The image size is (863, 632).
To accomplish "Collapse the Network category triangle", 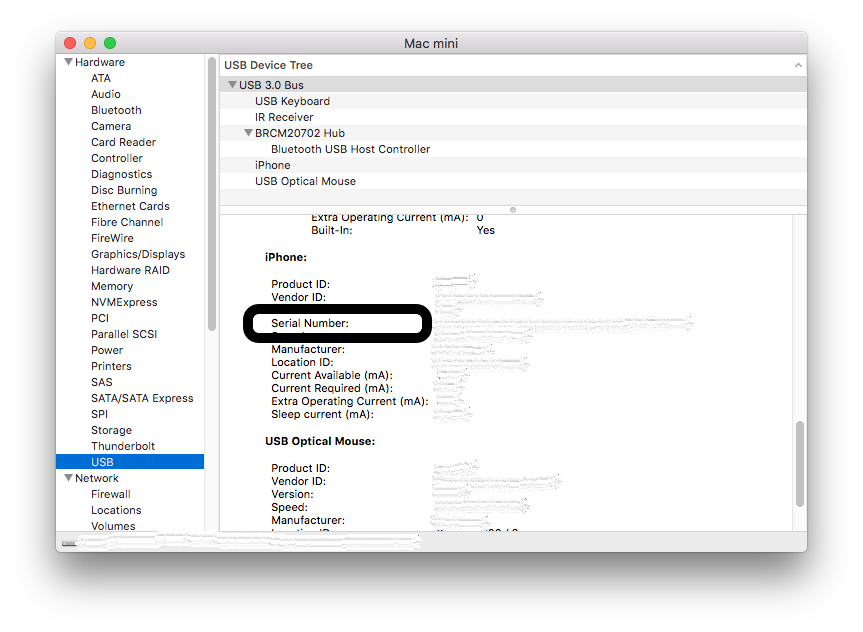I will [x=68, y=478].
